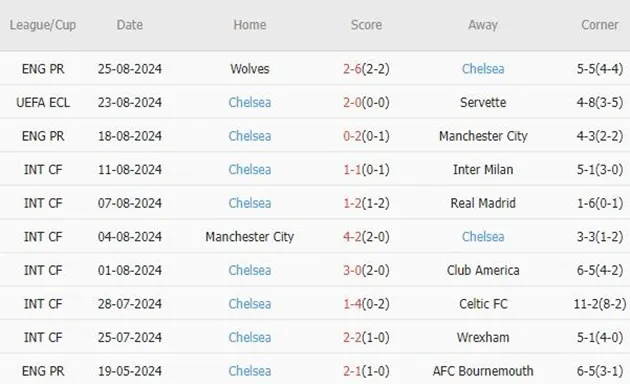630x384 pixels.
Task: Select Celtic FC away team name
Action: pos(483,304)
